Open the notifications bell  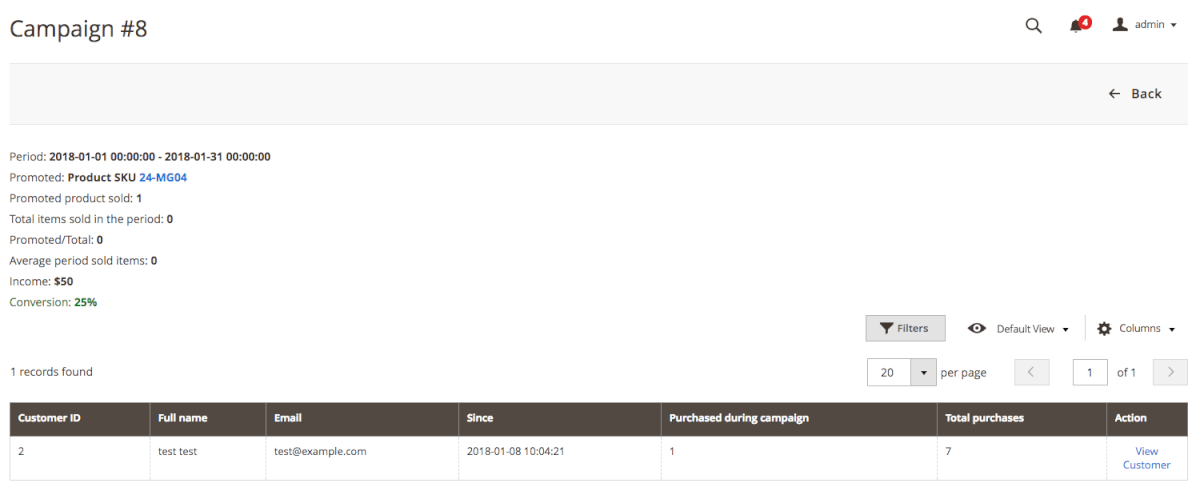(1076, 26)
